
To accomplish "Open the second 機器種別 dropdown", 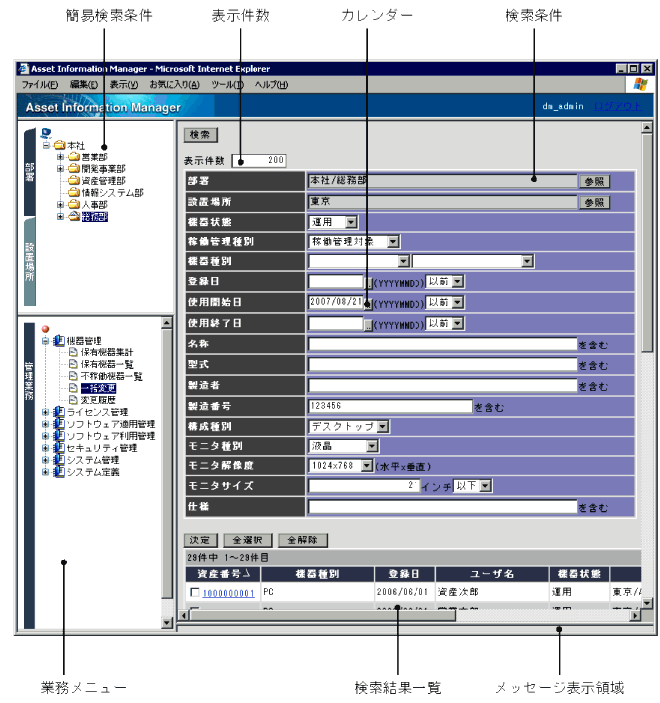I will 527,261.
